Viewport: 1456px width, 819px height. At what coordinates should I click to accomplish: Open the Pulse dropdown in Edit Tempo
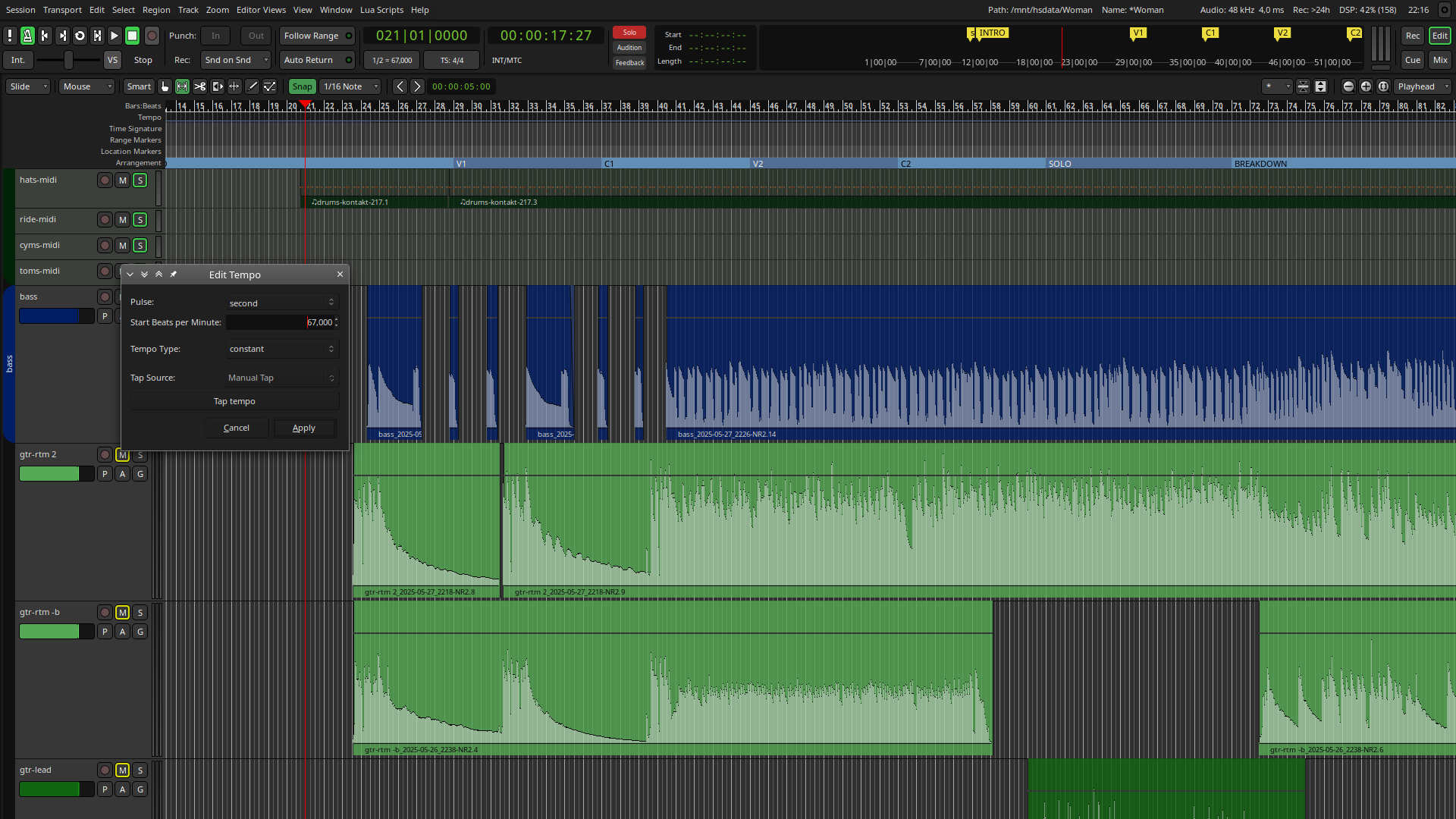pyautogui.click(x=281, y=303)
